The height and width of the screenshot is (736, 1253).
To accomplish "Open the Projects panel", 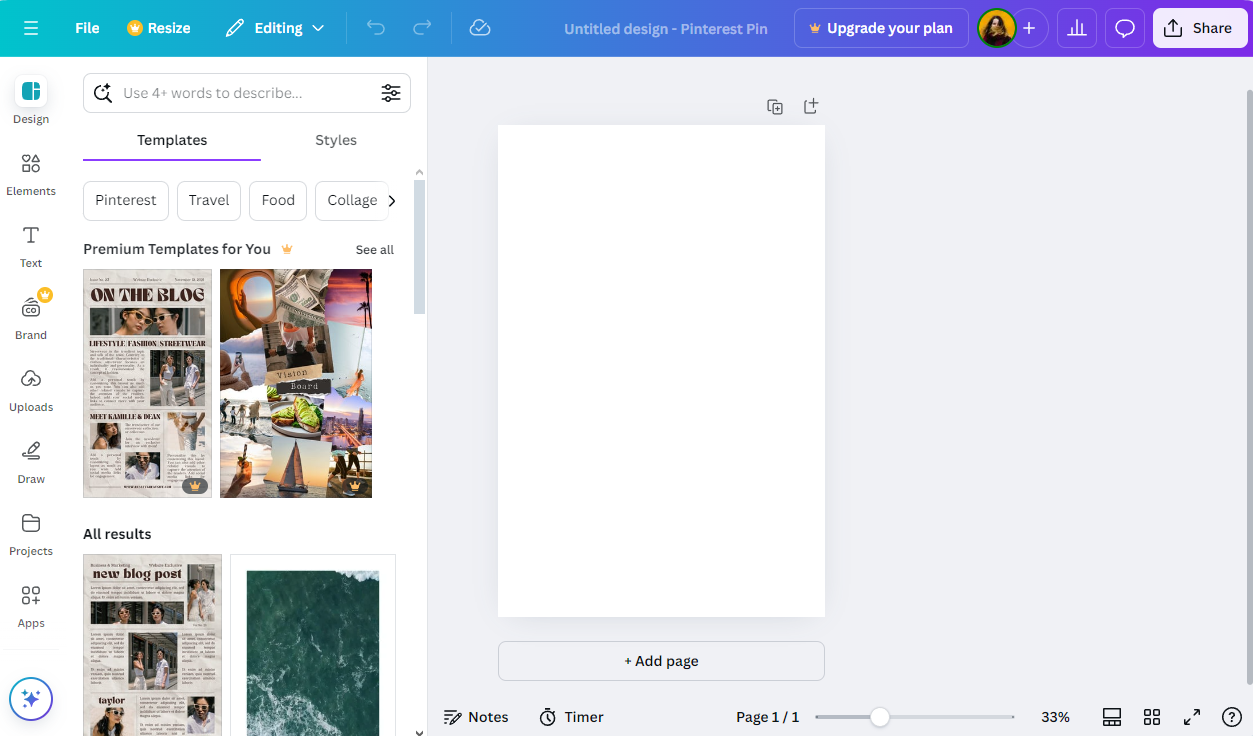I will pos(31,533).
